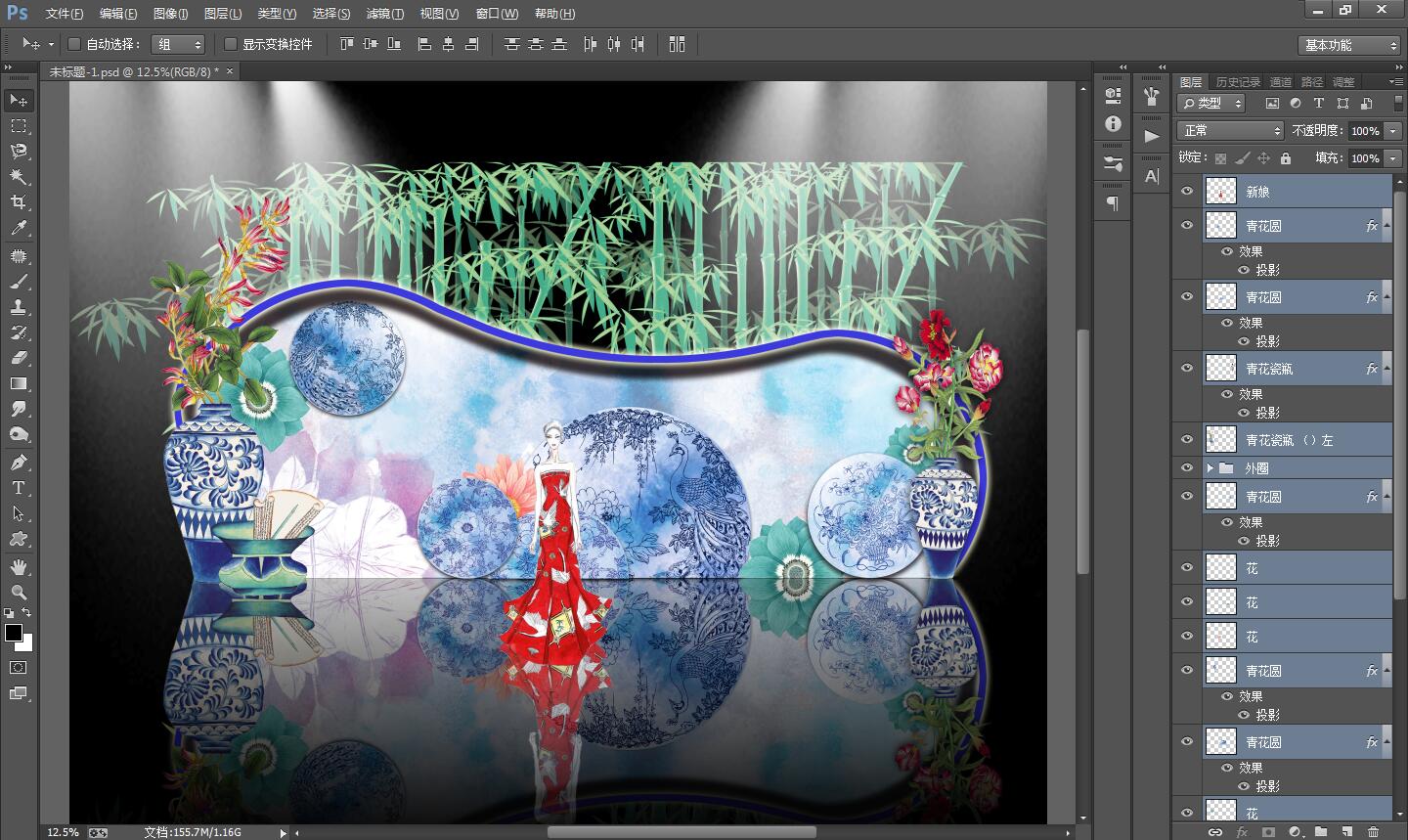Toggle Quick Mask mode icon

coord(18,667)
